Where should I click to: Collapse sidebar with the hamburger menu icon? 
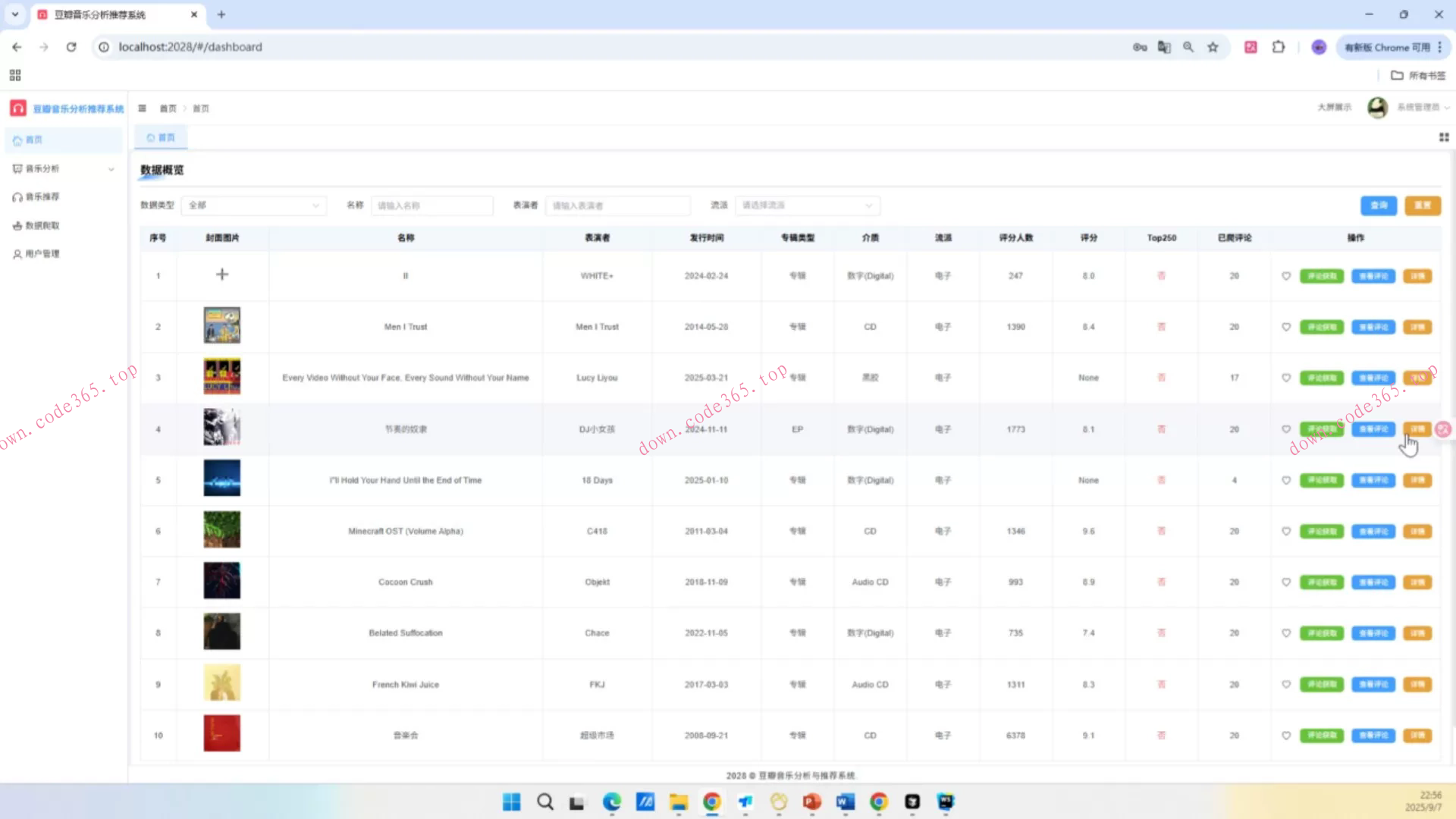[x=142, y=108]
